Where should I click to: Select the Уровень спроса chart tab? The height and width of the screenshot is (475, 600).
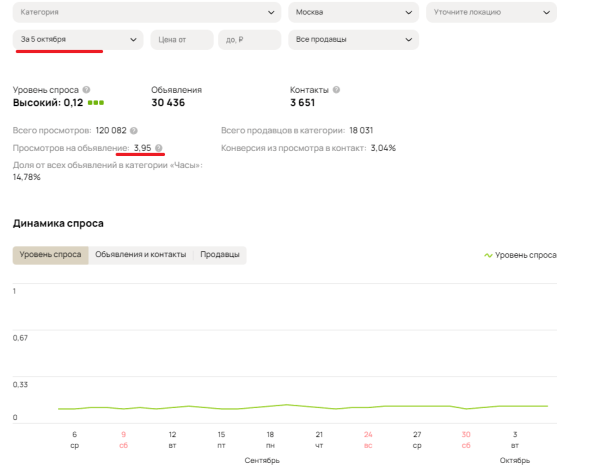click(50, 255)
